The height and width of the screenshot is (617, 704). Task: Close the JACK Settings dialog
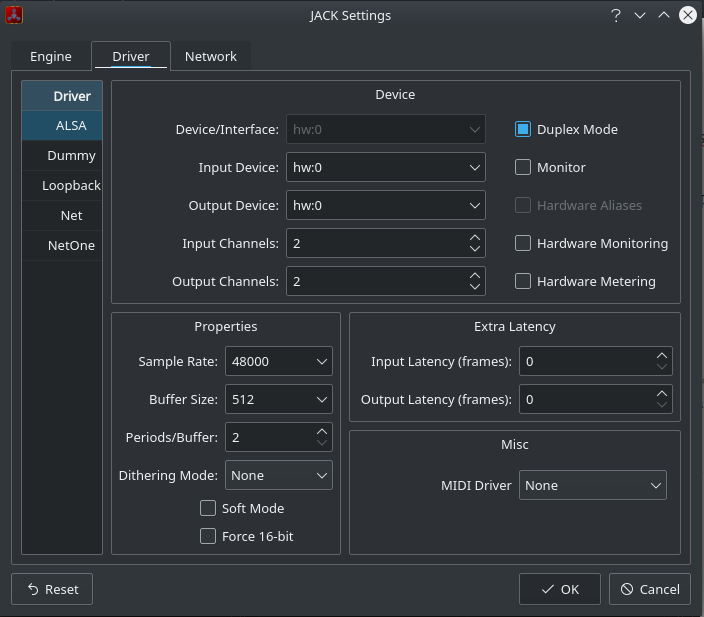[x=687, y=15]
